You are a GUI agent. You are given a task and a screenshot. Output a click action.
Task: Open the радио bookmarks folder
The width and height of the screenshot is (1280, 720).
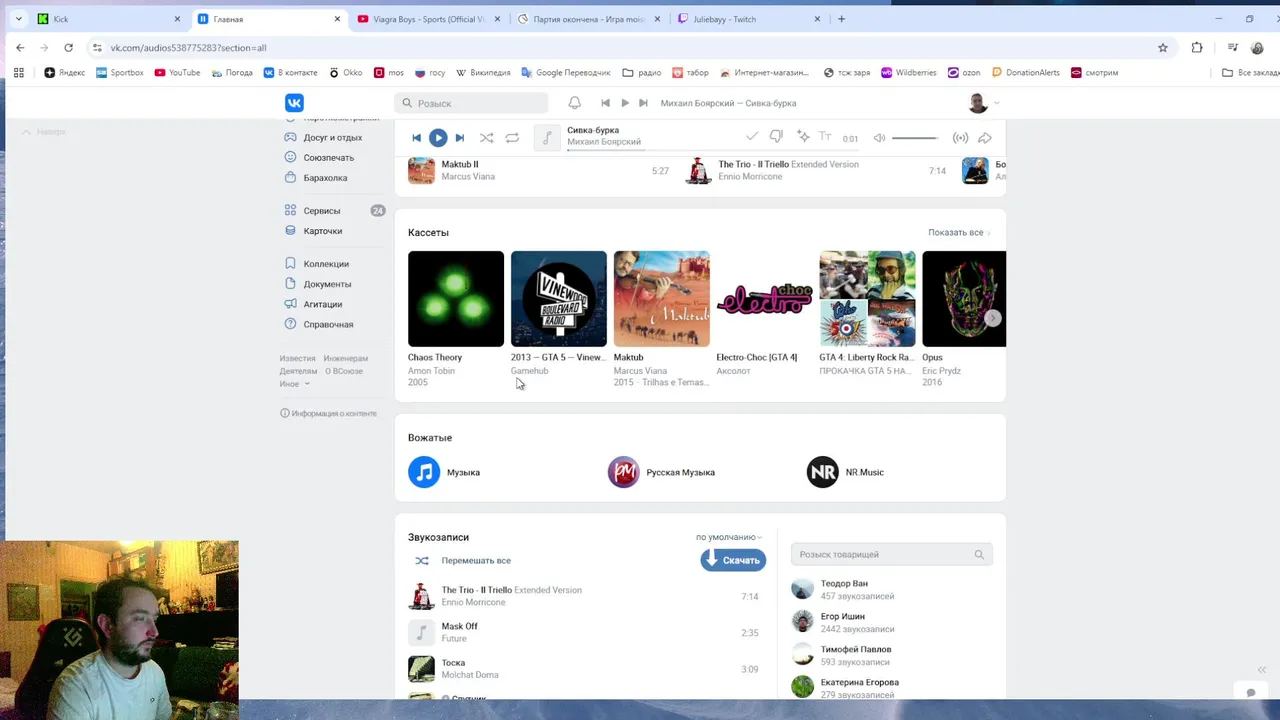(x=642, y=73)
